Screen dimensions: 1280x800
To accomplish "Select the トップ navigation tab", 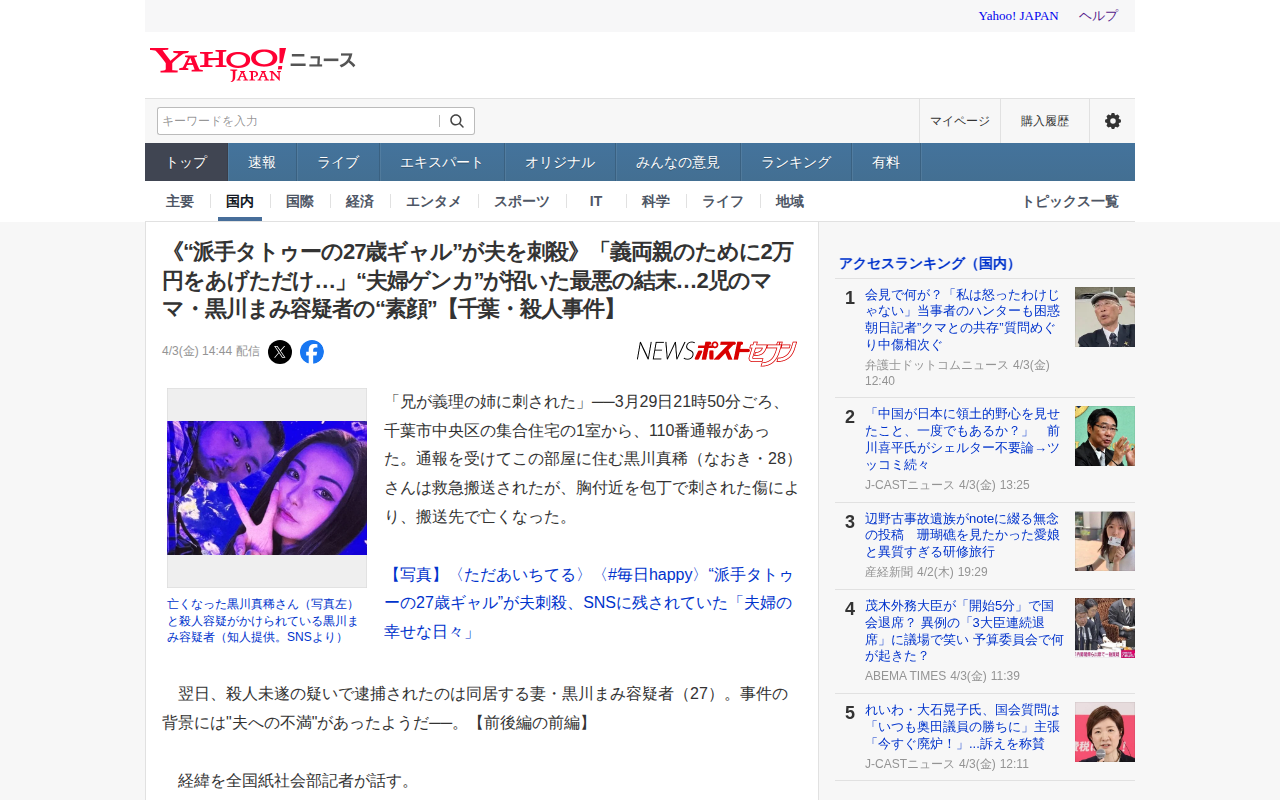I will click(x=187, y=162).
